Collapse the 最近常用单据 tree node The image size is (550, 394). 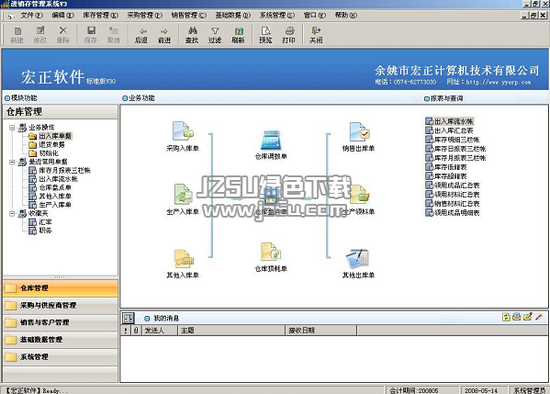[12, 162]
